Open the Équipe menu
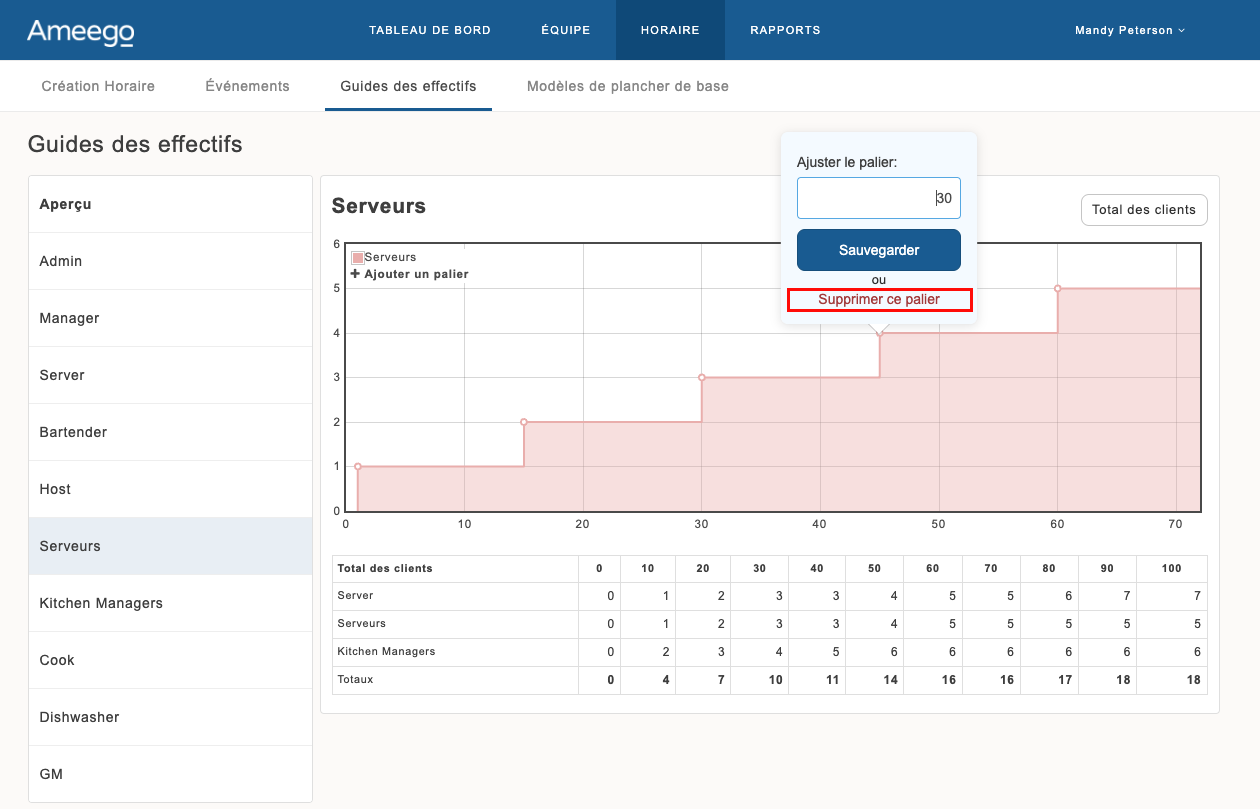1260x809 pixels. coord(566,31)
